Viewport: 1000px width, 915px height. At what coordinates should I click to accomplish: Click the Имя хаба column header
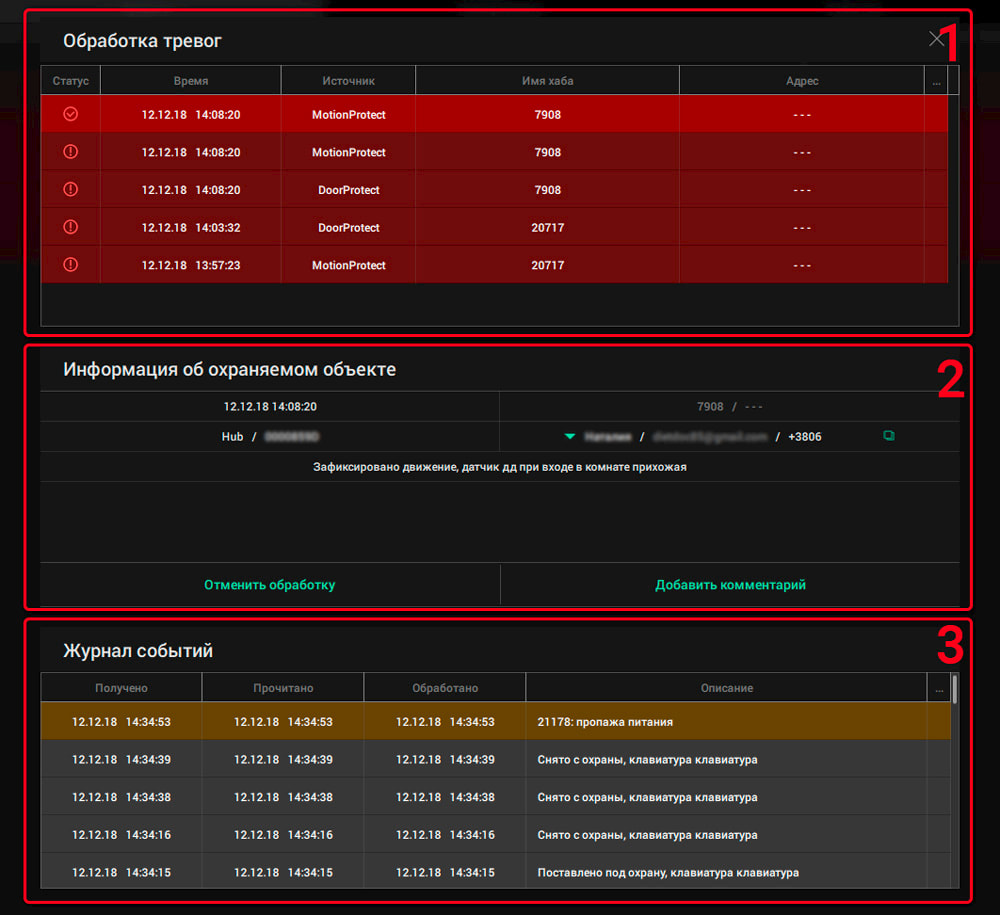(x=547, y=81)
